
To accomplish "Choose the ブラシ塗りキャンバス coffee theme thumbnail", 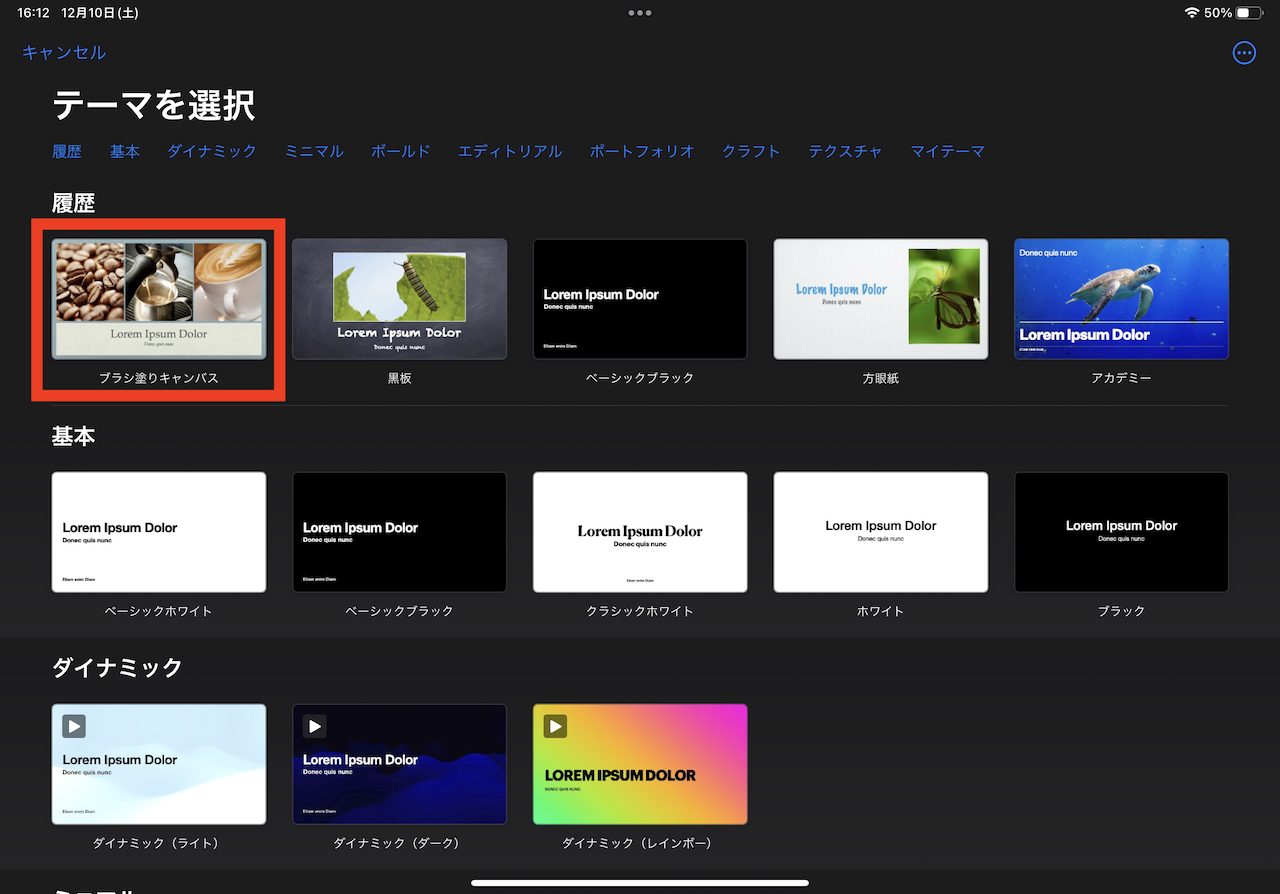I will [x=159, y=299].
